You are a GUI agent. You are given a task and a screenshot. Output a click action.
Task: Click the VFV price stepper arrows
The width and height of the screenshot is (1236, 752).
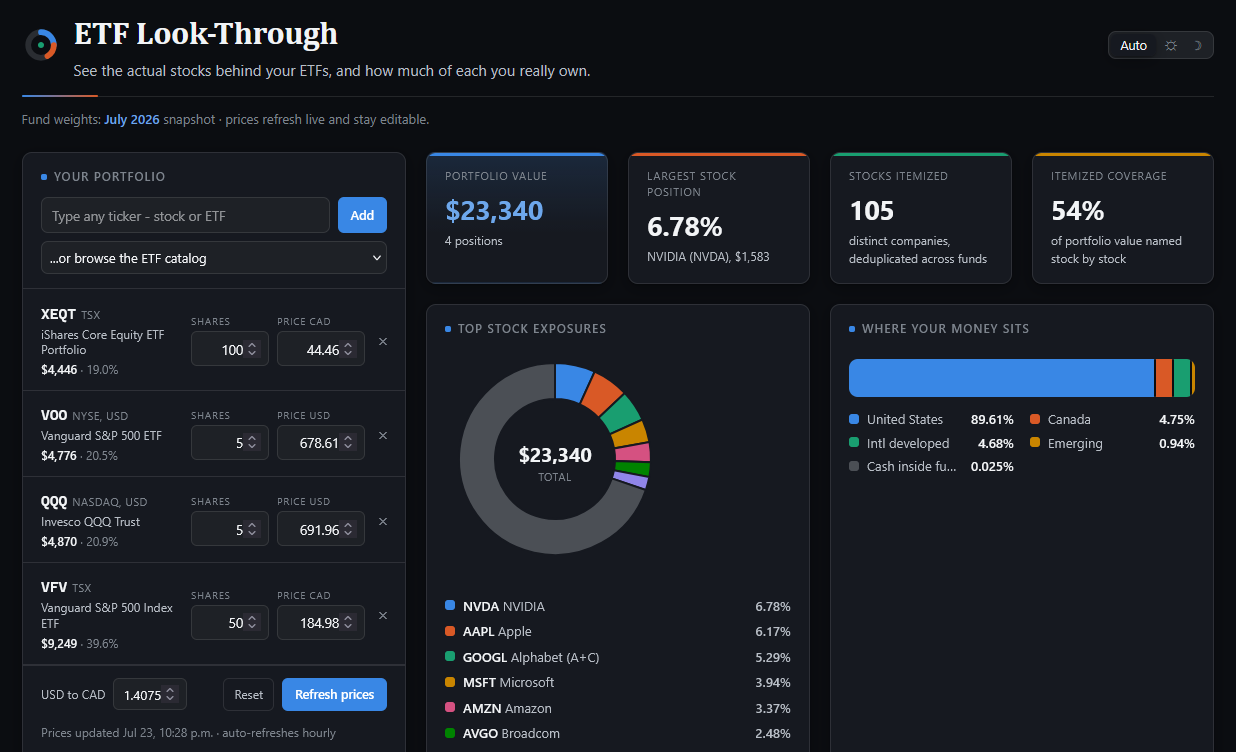348,623
